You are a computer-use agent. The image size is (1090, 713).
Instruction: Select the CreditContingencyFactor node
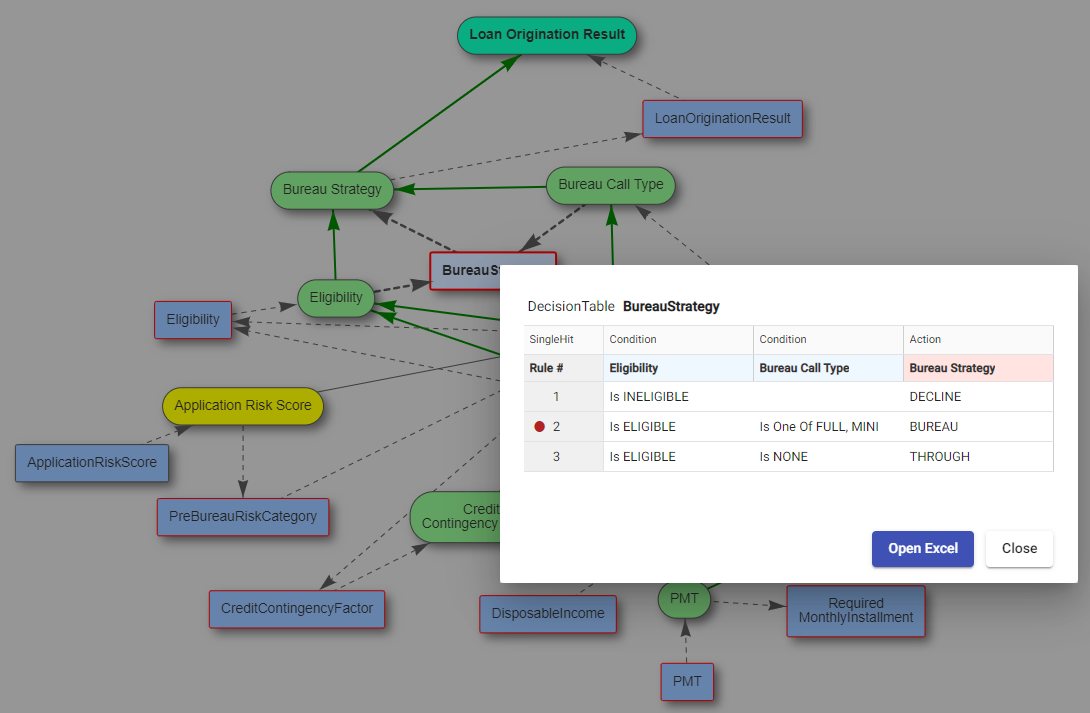(296, 609)
